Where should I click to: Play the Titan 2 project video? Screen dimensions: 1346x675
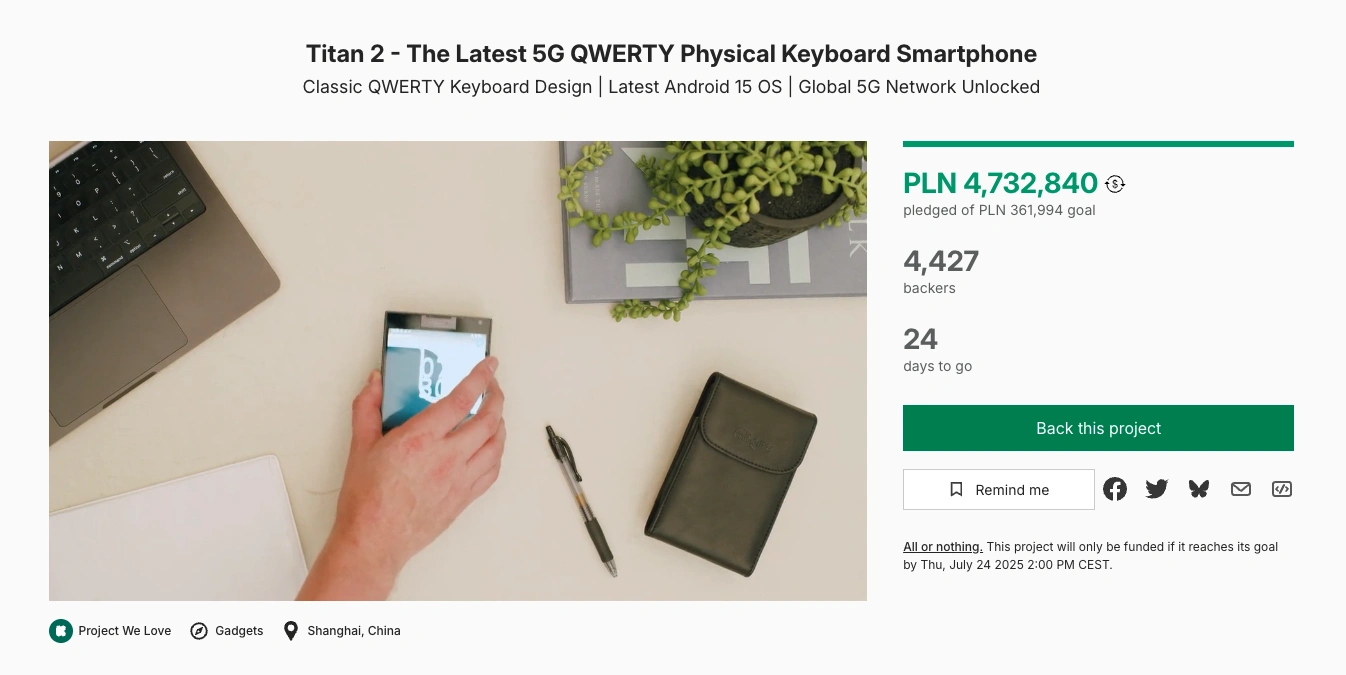tap(458, 371)
